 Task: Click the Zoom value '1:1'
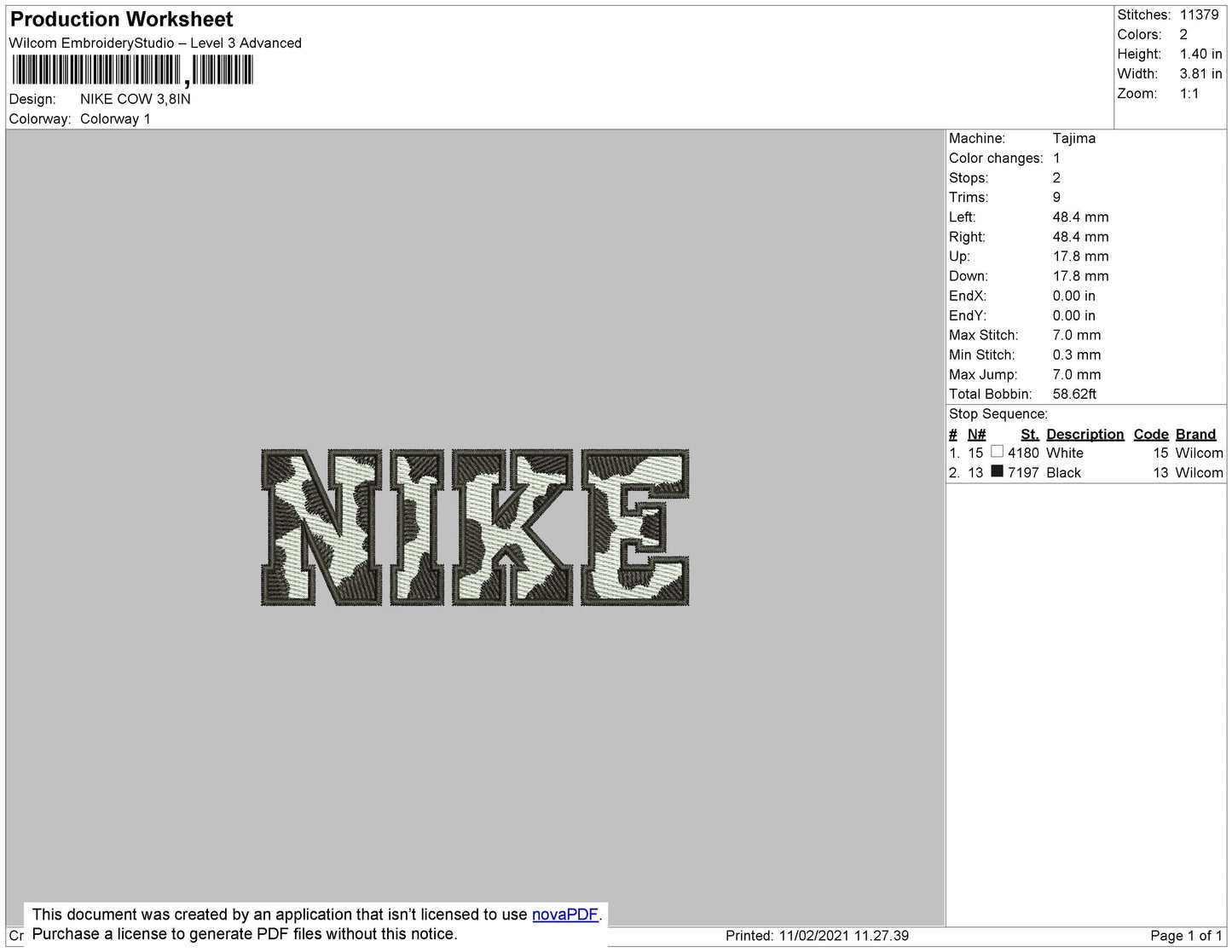(x=1189, y=94)
